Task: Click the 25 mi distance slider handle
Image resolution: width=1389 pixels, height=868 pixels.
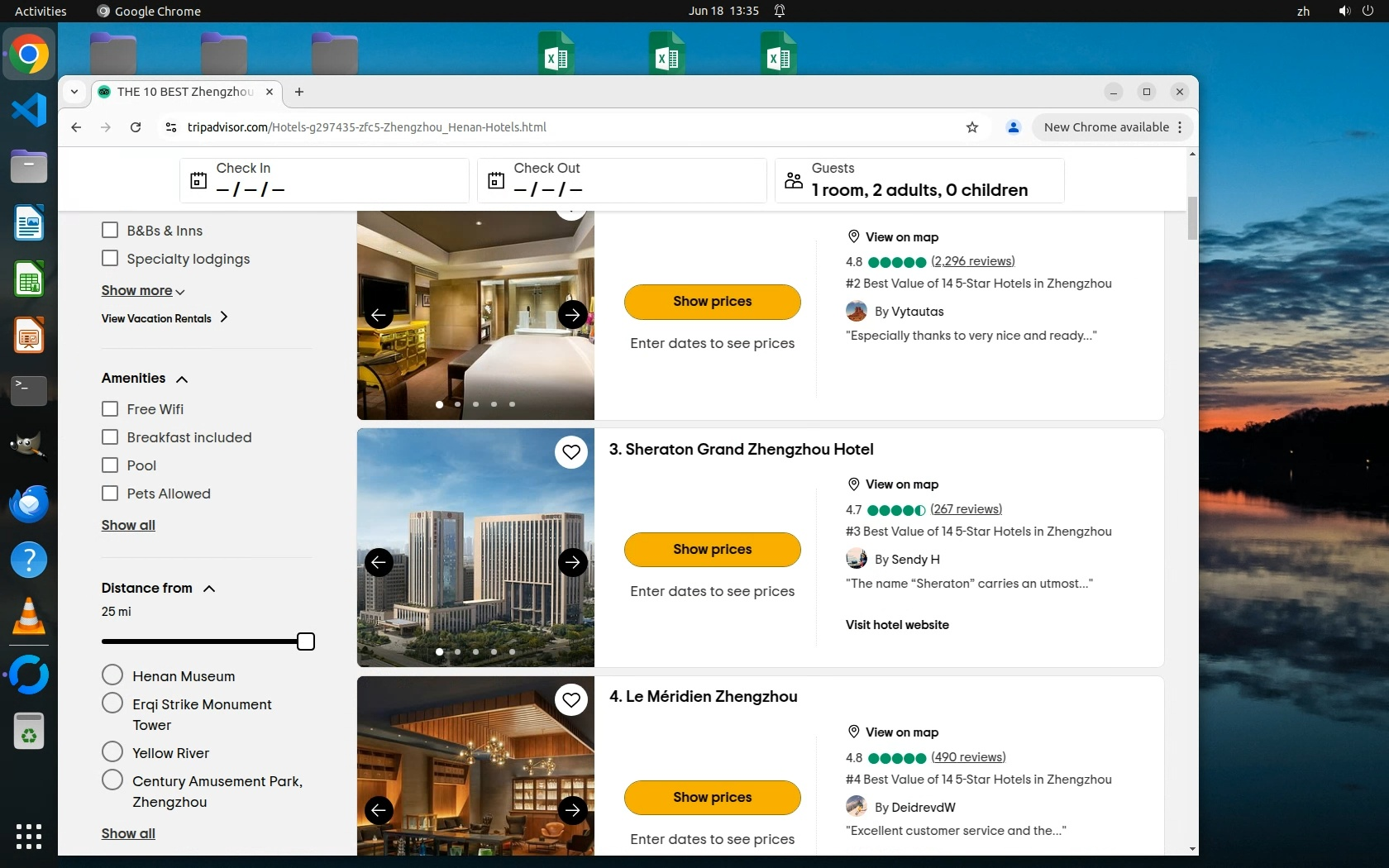Action: click(x=306, y=641)
